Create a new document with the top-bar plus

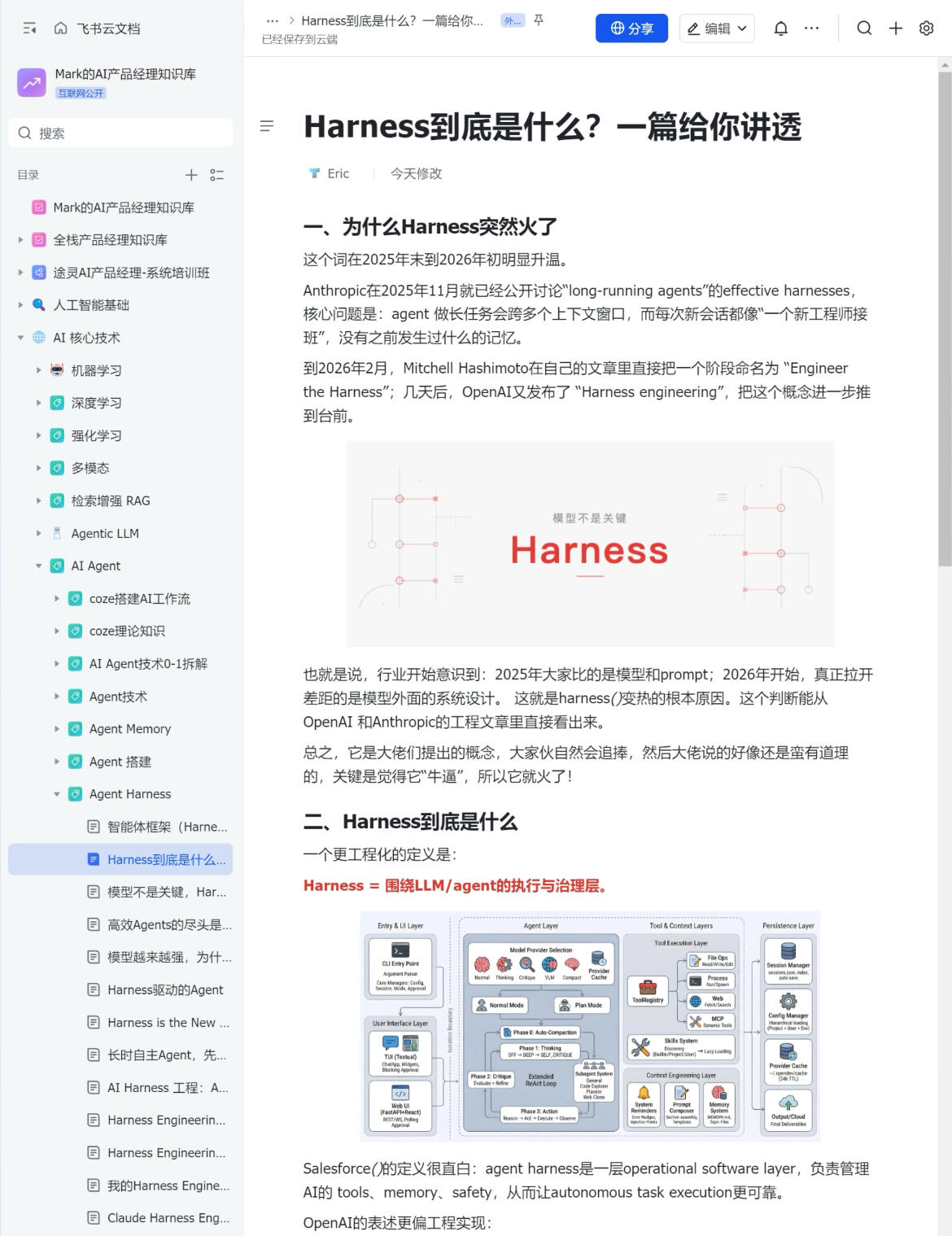(896, 28)
